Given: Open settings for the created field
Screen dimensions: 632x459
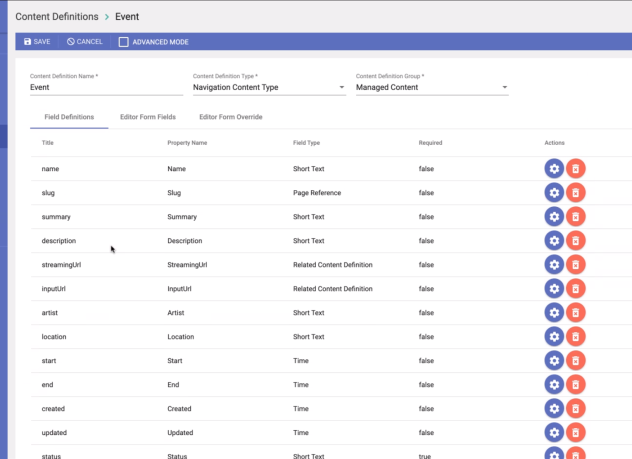Looking at the screenshot, I should [x=554, y=408].
